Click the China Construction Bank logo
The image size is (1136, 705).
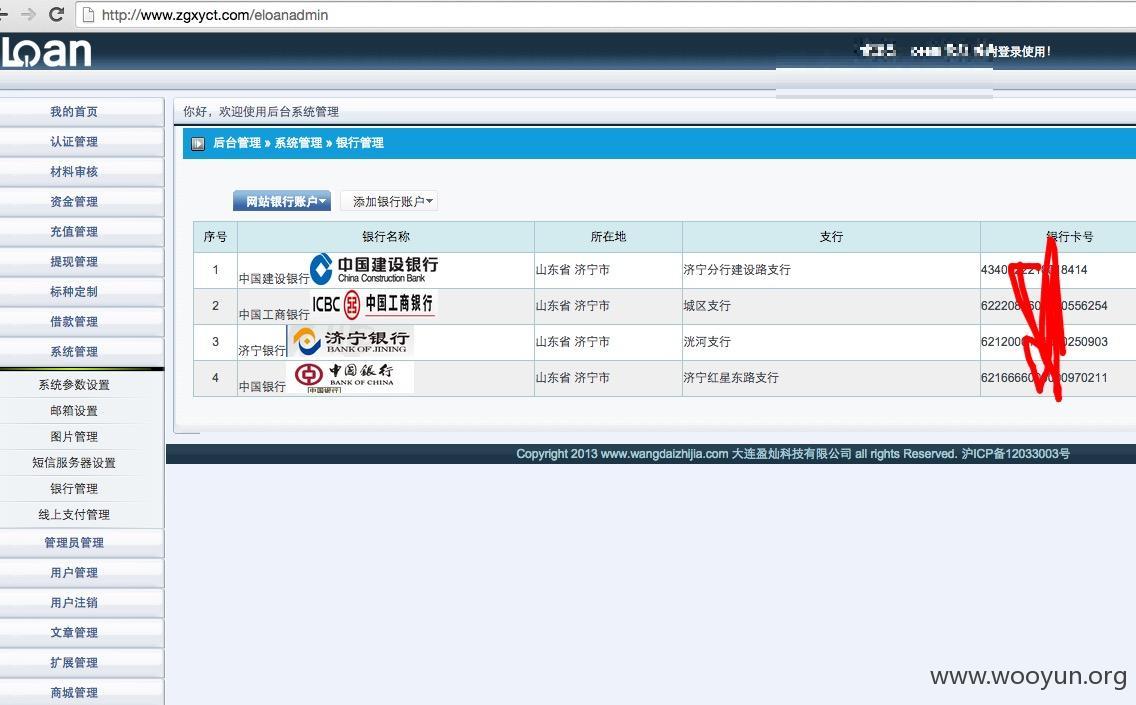(374, 269)
